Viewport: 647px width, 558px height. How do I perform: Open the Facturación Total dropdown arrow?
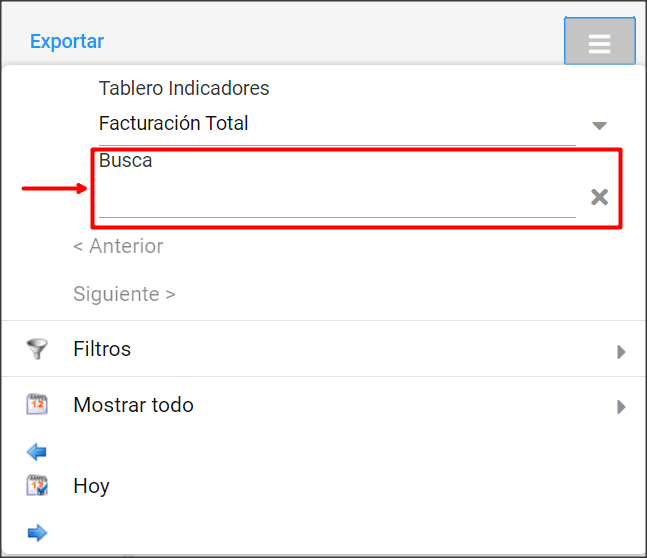click(x=599, y=125)
